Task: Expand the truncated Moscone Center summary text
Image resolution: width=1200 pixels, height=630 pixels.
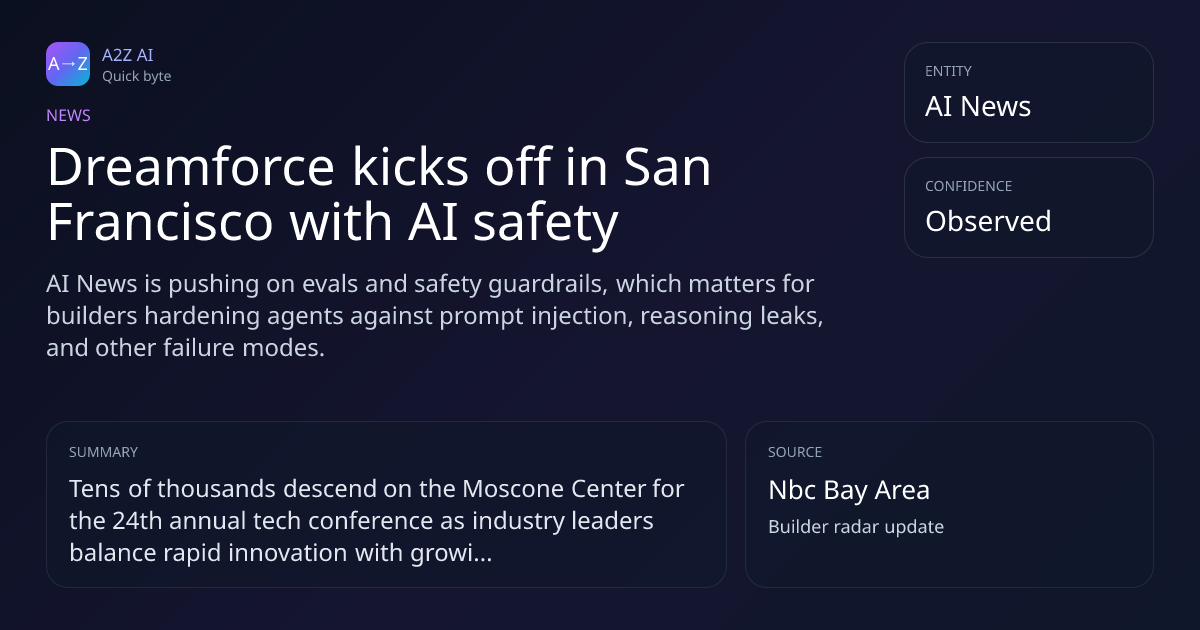Action: (377, 521)
